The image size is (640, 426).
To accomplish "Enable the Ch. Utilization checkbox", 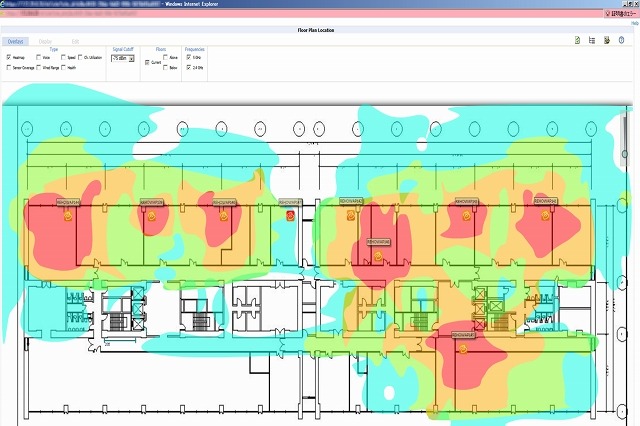I will pos(80,58).
